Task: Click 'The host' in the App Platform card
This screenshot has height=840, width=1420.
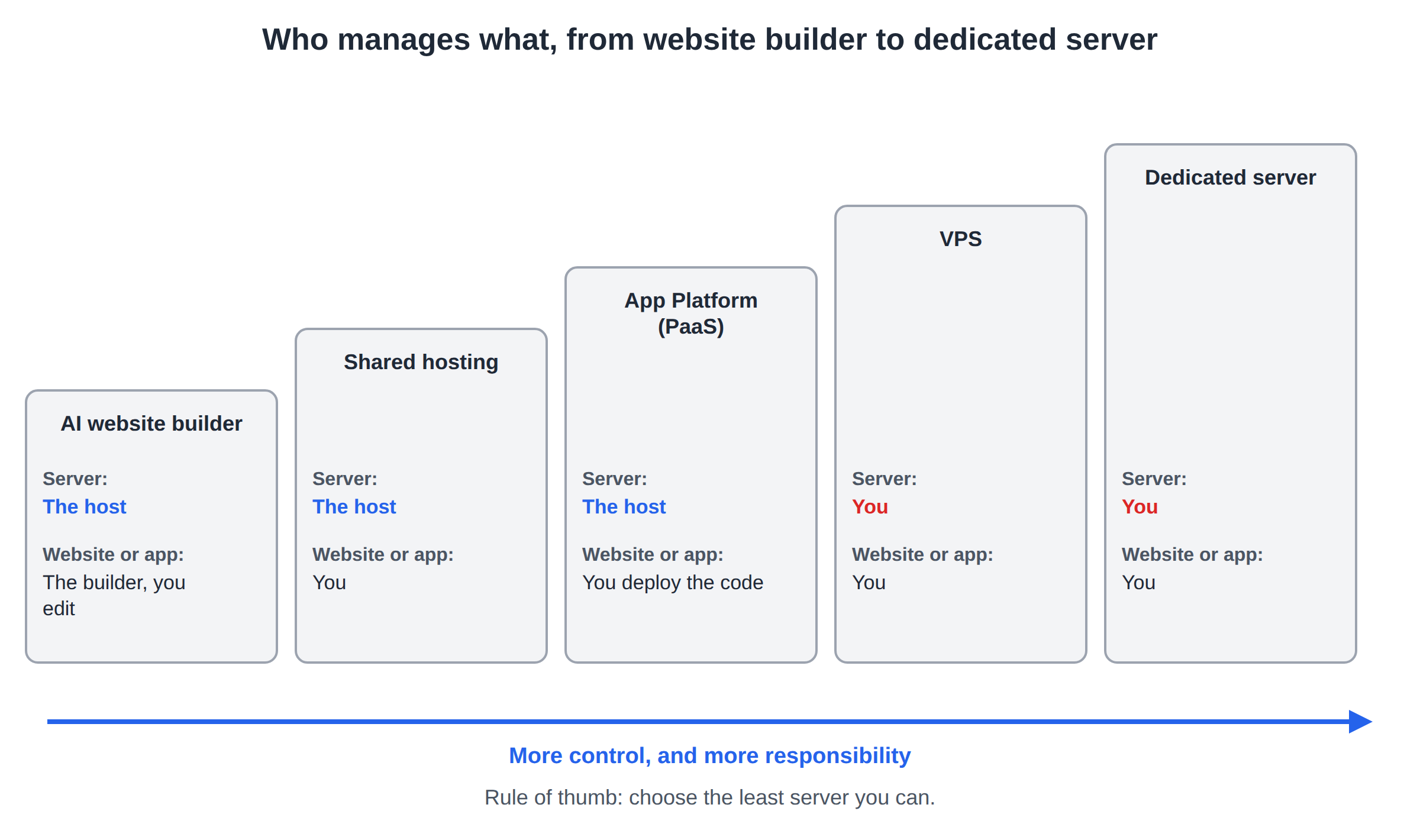Action: point(624,507)
